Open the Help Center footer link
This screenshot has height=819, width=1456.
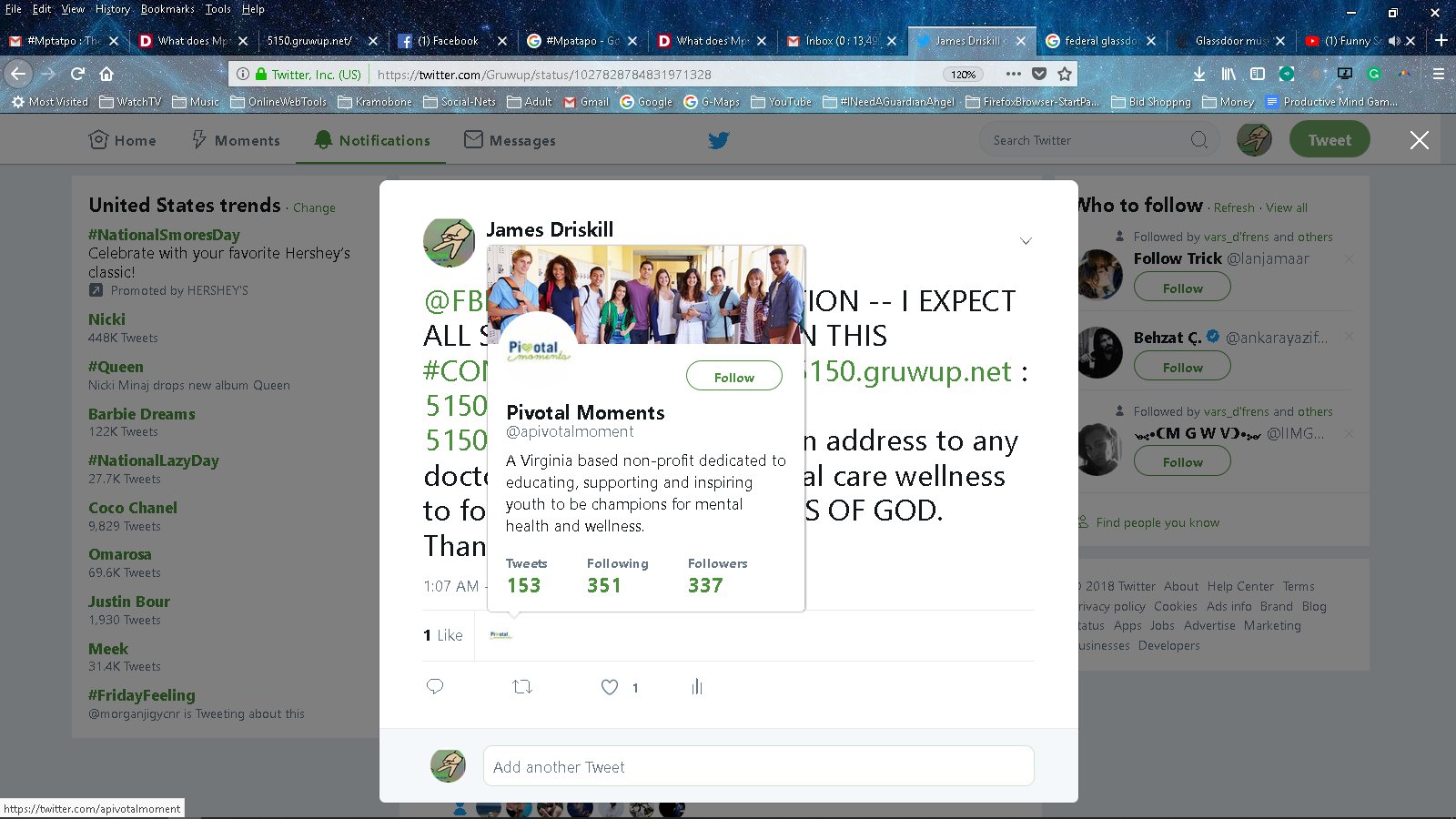pyautogui.click(x=1240, y=586)
